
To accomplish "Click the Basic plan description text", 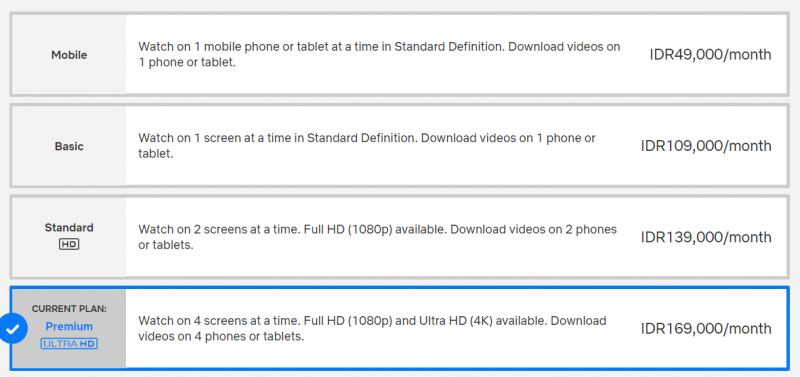I will point(367,146).
